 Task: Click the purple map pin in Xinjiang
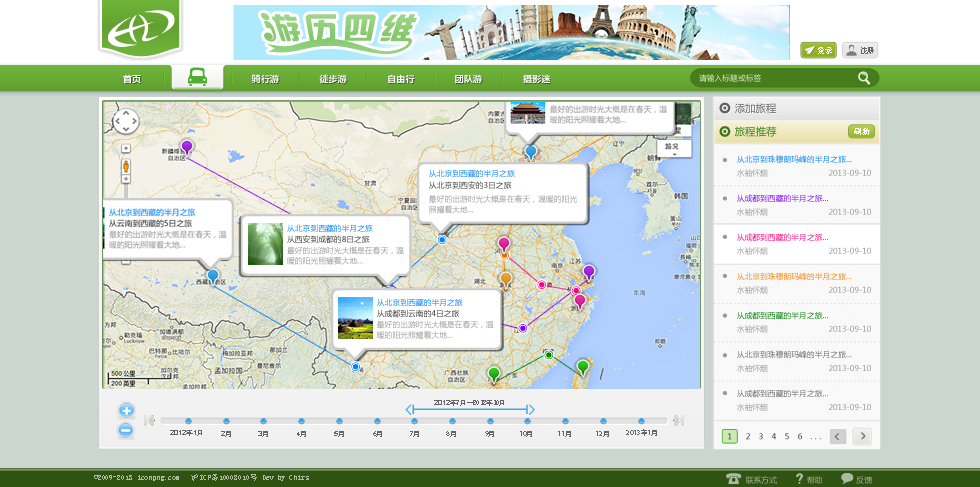186,148
